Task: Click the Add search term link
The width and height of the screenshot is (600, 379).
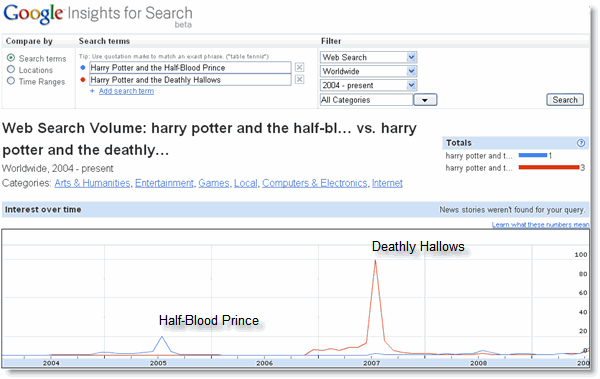Action: point(126,91)
